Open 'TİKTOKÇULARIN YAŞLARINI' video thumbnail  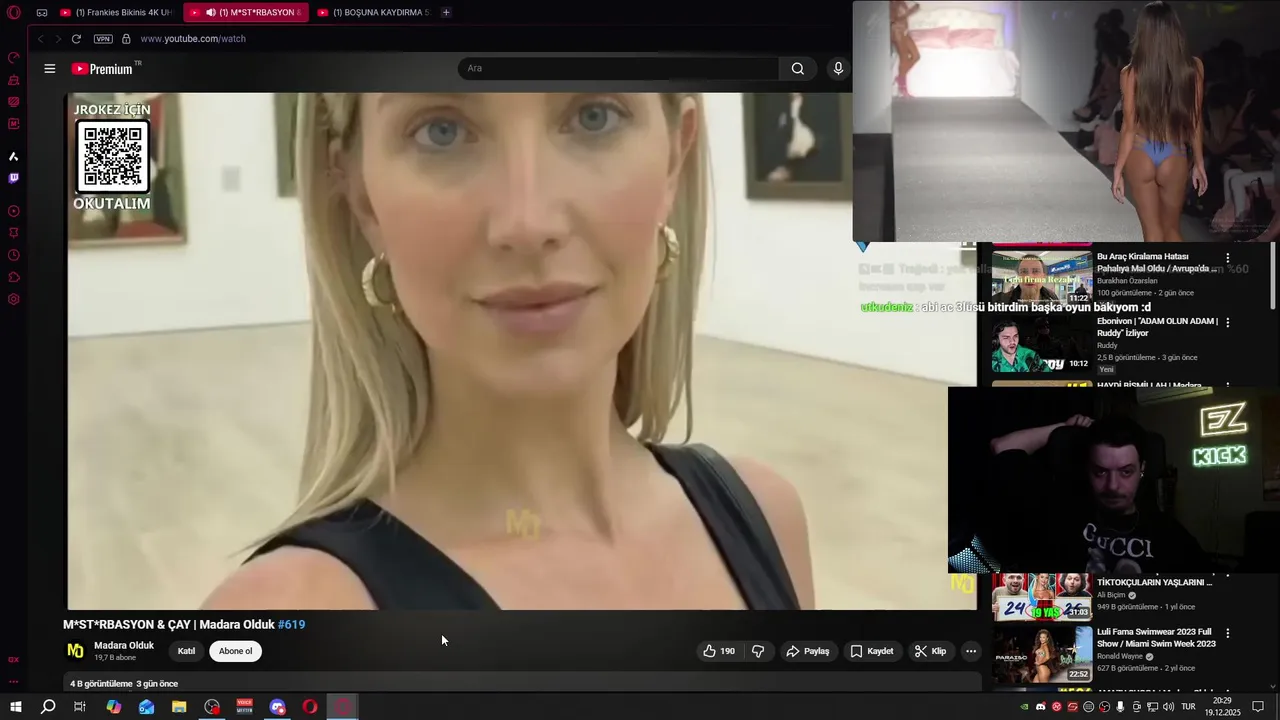coord(1042,597)
